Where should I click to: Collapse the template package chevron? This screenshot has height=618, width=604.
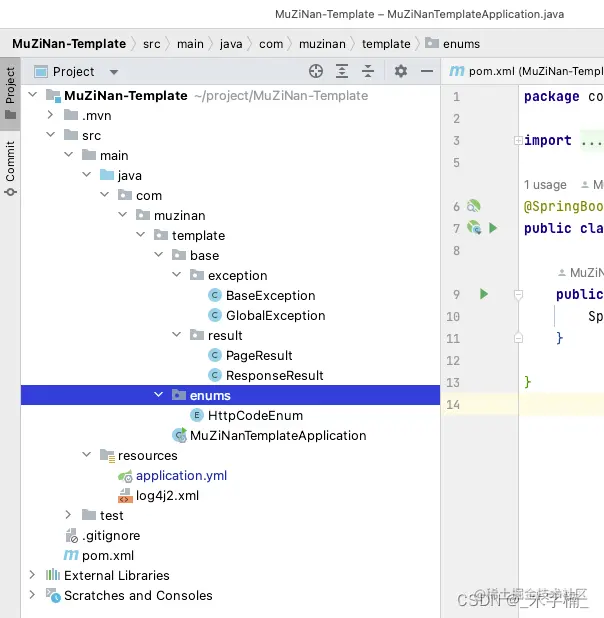[140, 235]
